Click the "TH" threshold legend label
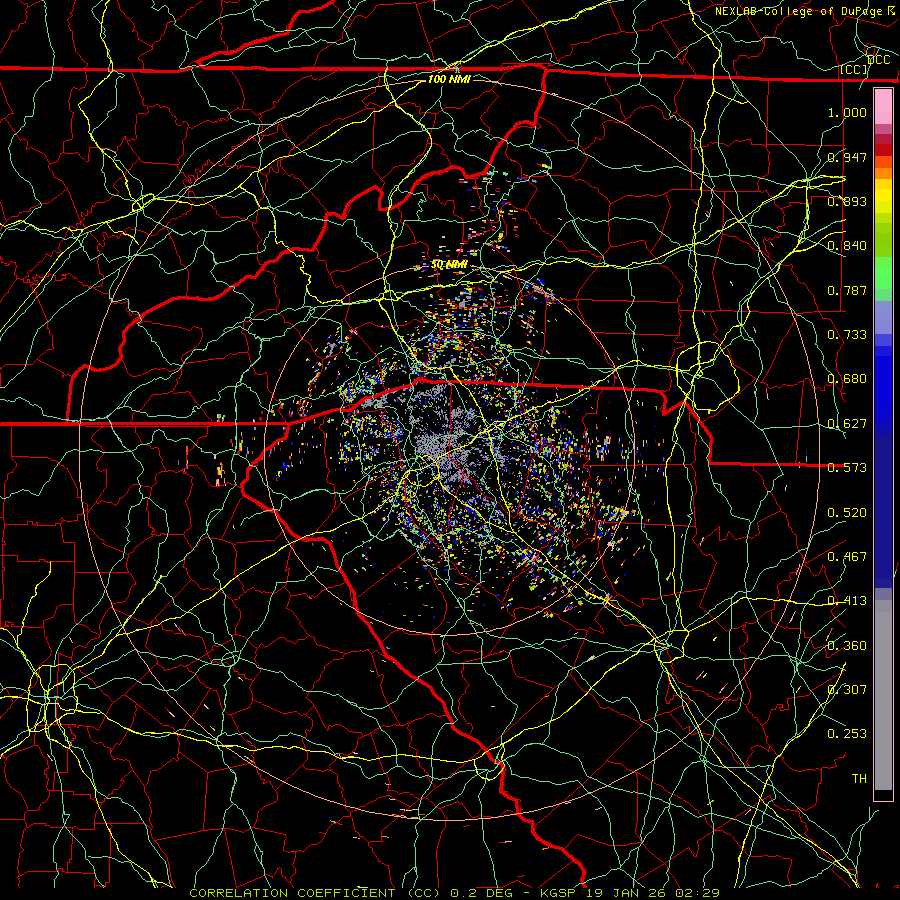The width and height of the screenshot is (900, 900). coord(859,779)
